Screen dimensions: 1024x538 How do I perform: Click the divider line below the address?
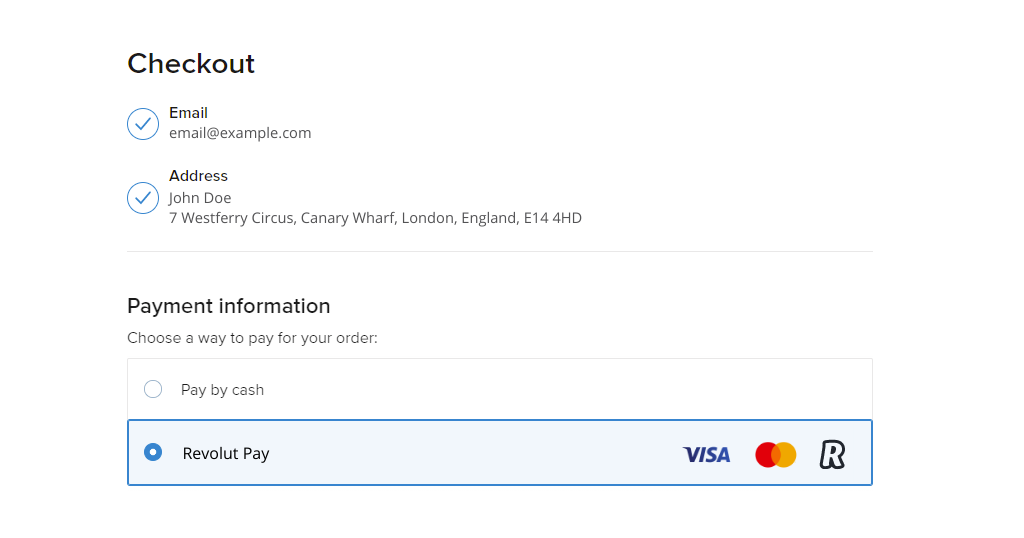pos(500,251)
